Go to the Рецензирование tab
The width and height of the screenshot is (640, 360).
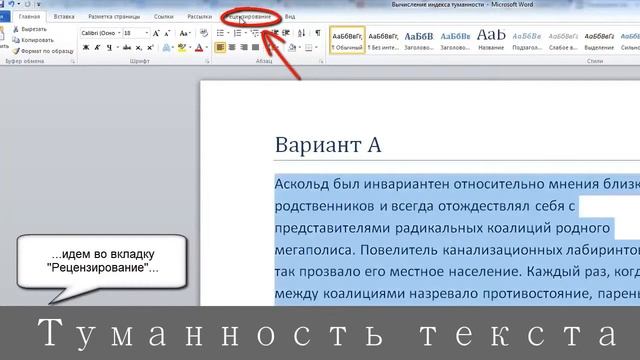click(249, 17)
